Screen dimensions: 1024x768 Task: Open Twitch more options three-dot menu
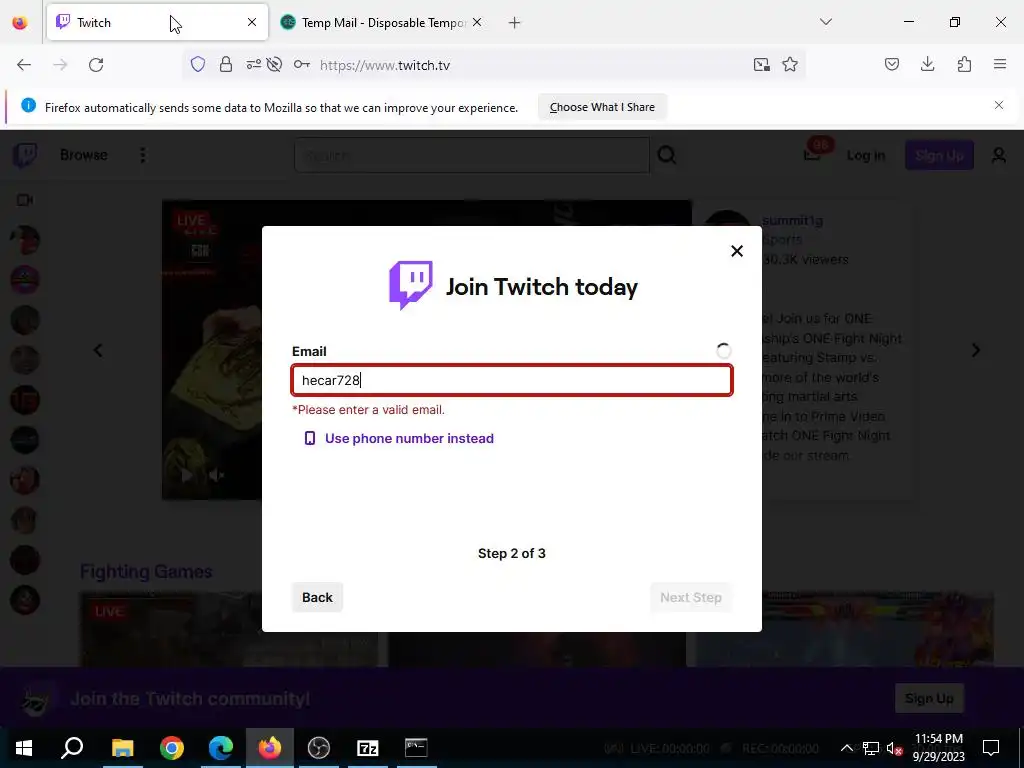[142, 155]
